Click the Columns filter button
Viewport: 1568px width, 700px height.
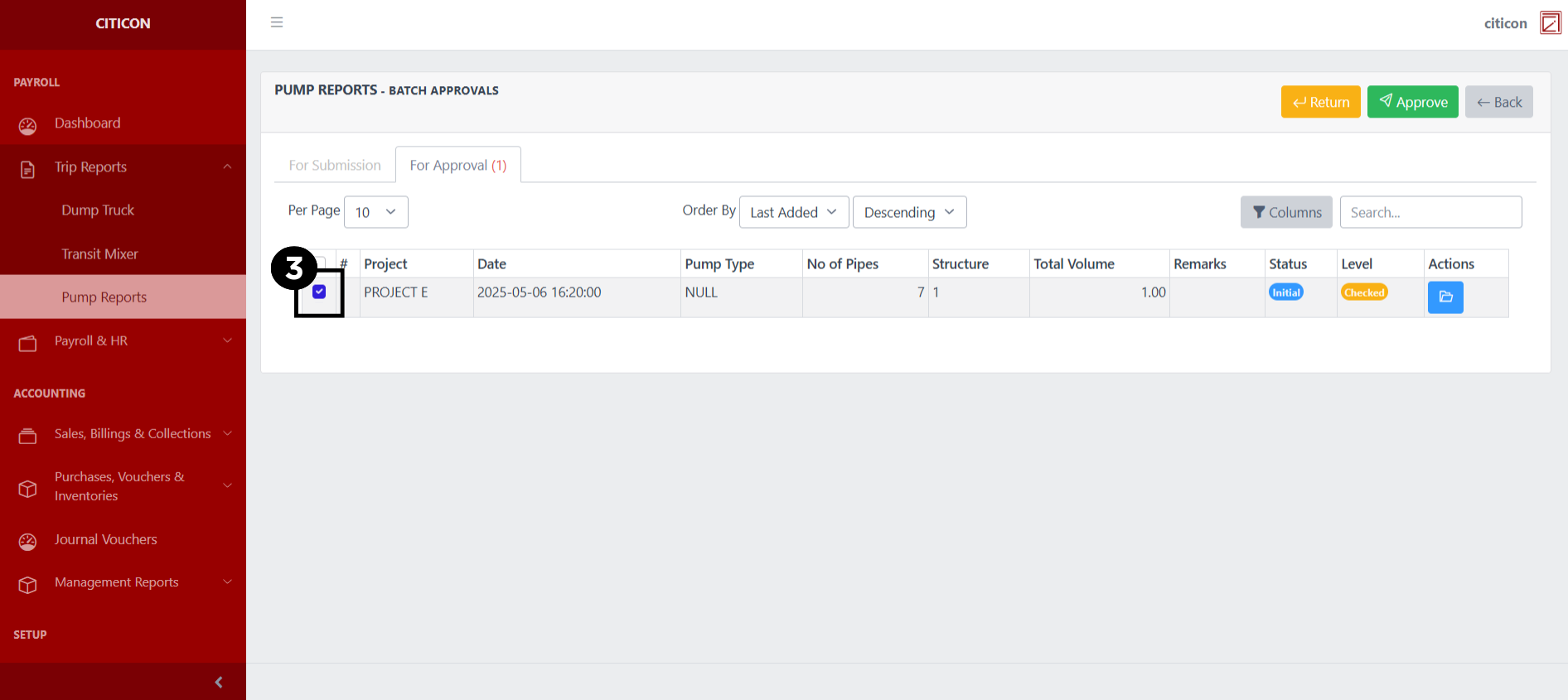click(1286, 212)
